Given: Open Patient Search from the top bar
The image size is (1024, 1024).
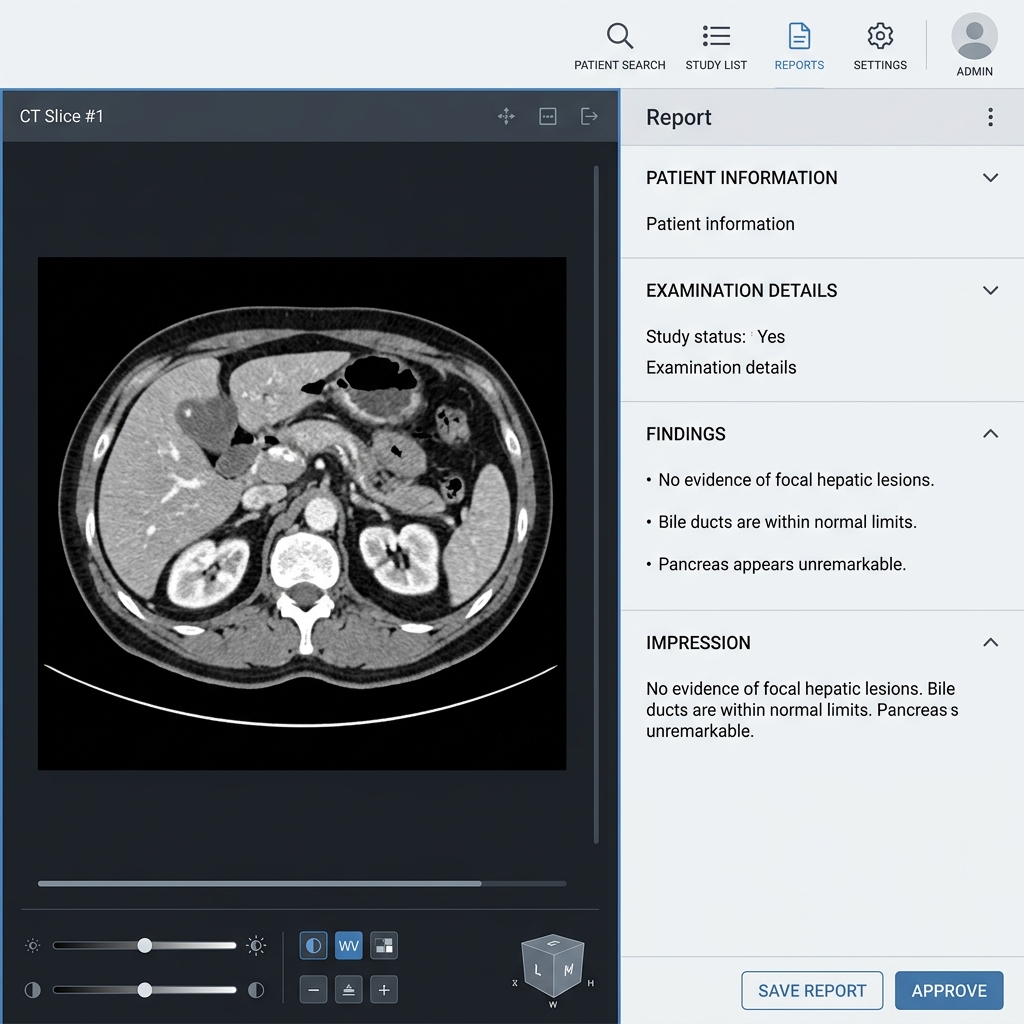Looking at the screenshot, I should (619, 45).
